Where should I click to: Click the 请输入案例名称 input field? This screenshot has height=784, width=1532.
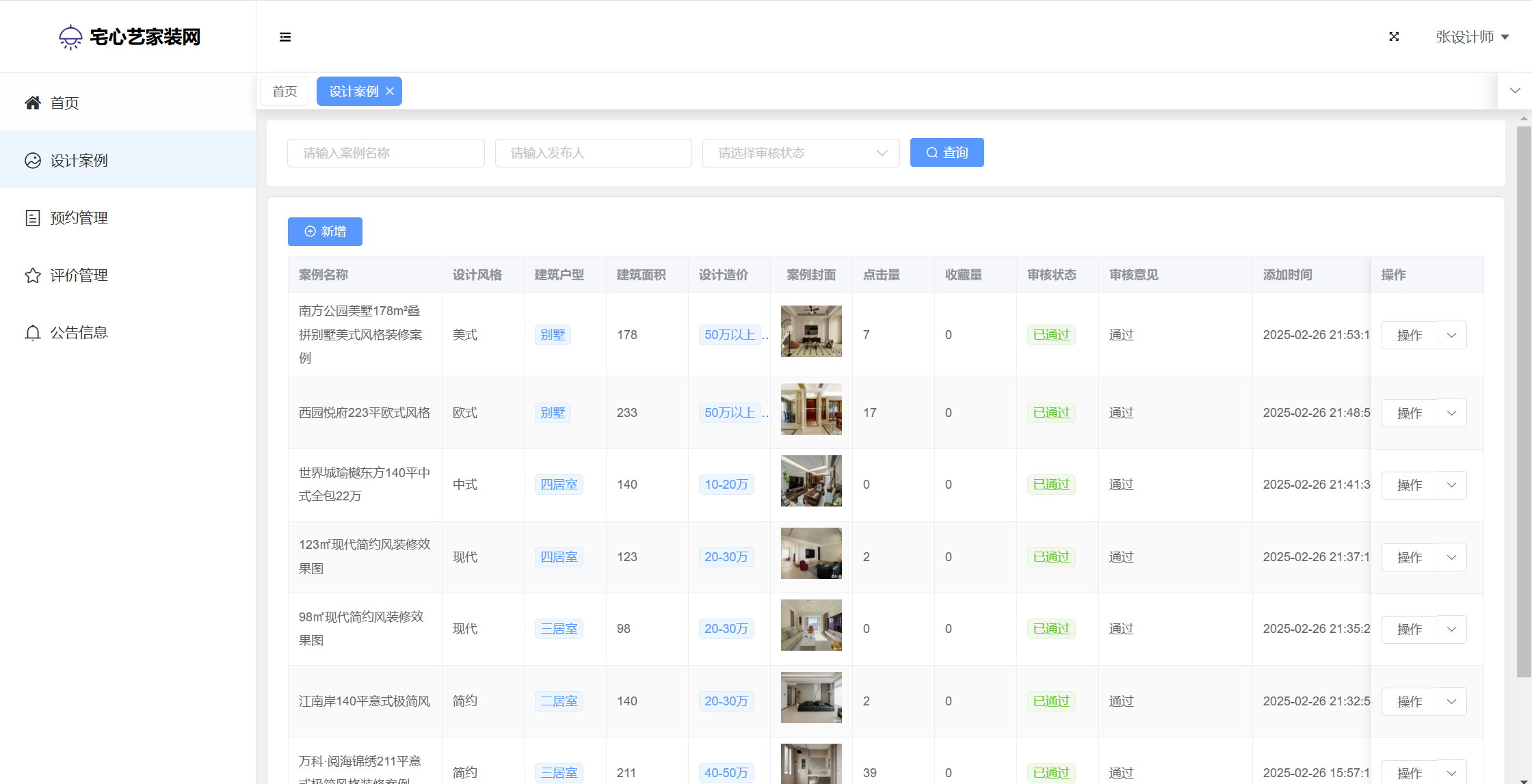[x=386, y=153]
